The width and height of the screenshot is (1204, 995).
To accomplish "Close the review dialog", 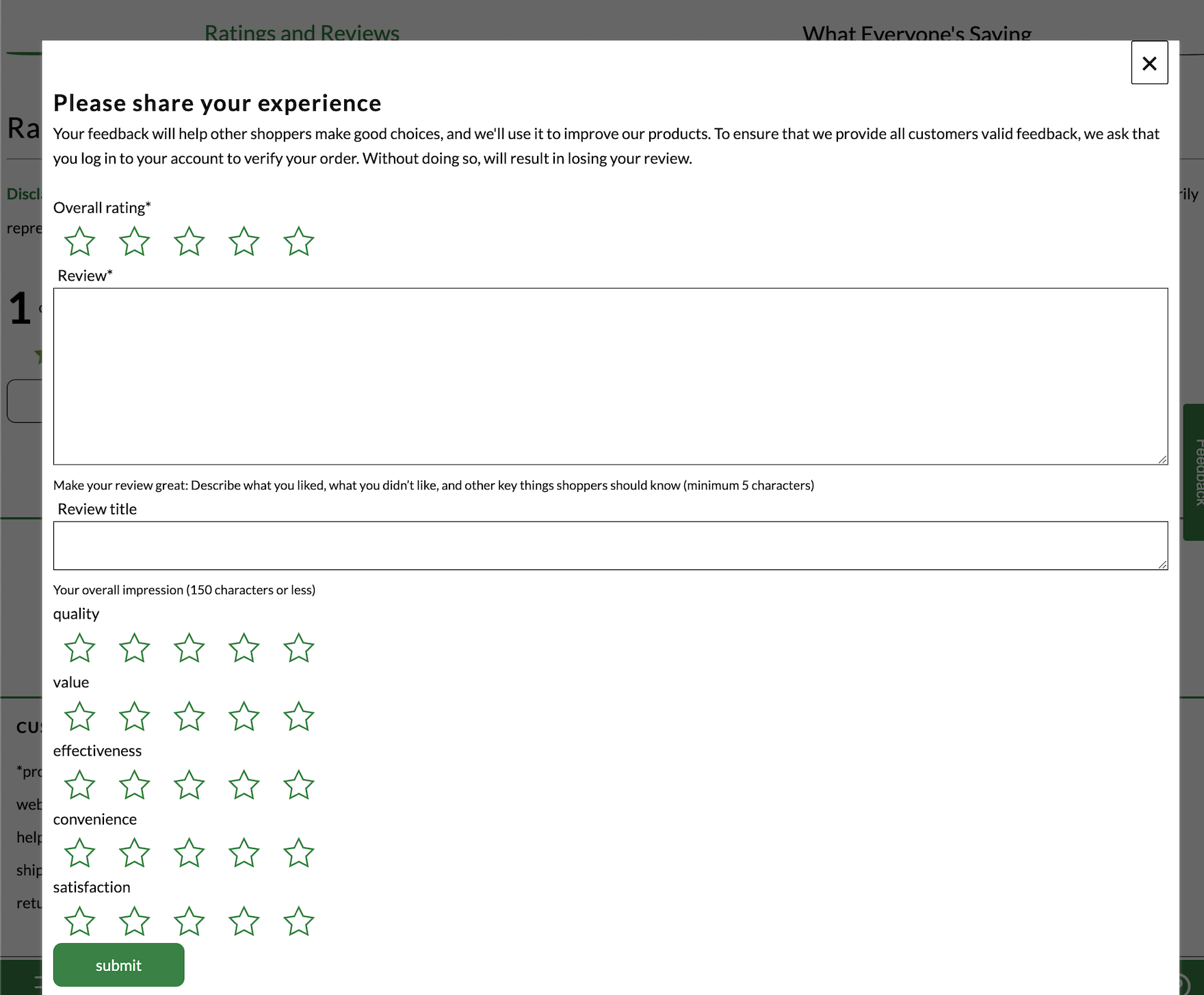I will tap(1149, 63).
